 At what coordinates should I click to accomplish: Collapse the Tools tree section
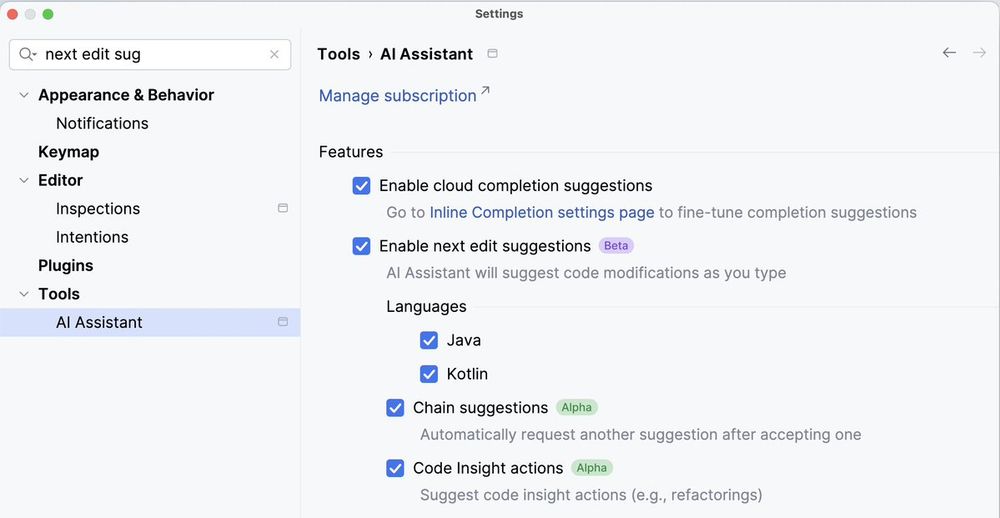click(24, 294)
